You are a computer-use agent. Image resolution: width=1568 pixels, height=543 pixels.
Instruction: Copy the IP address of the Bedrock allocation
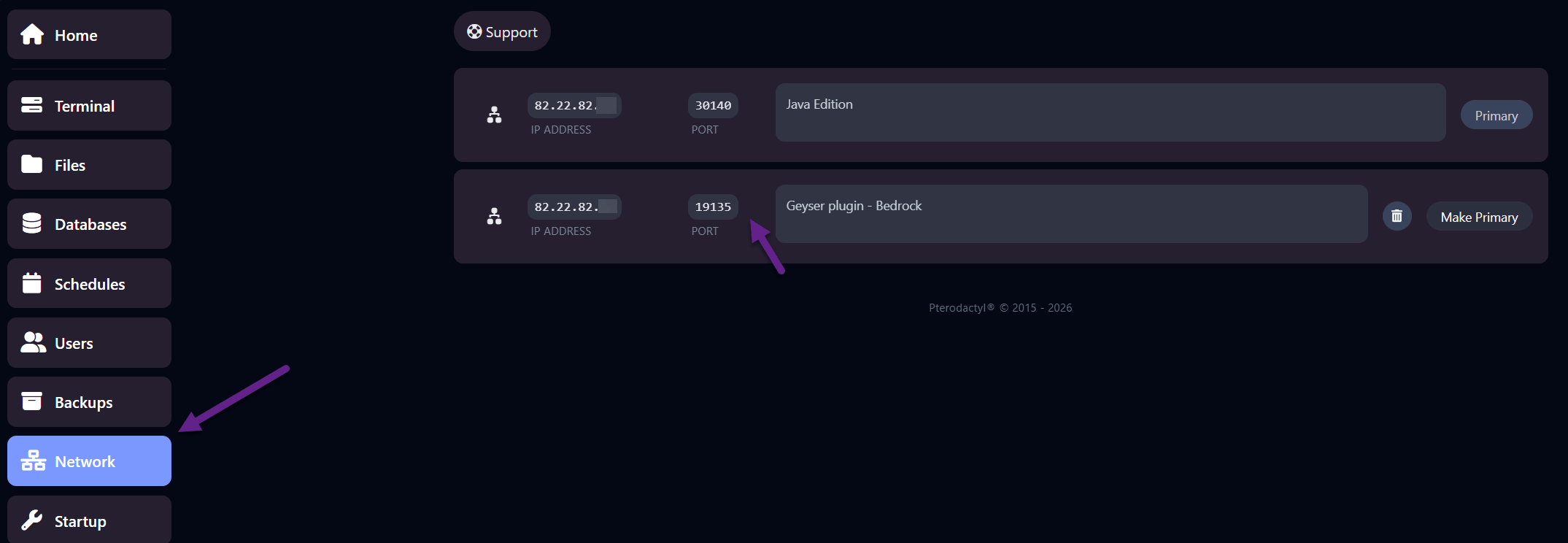coord(574,207)
